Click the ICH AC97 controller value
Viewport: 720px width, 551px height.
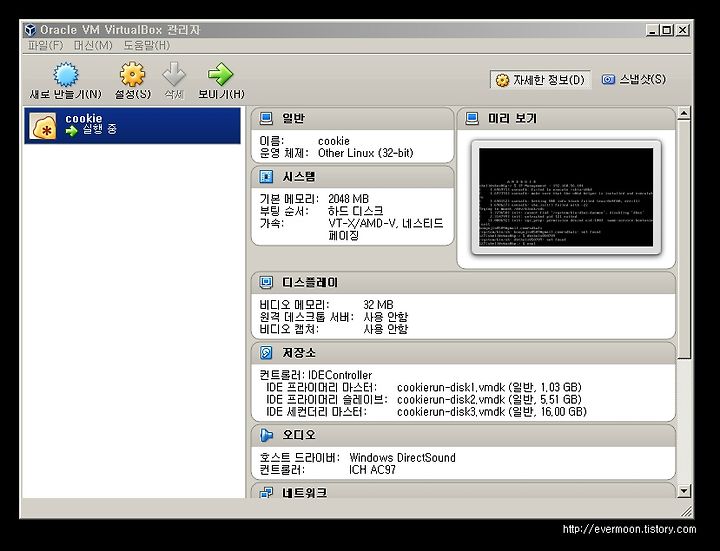click(372, 470)
